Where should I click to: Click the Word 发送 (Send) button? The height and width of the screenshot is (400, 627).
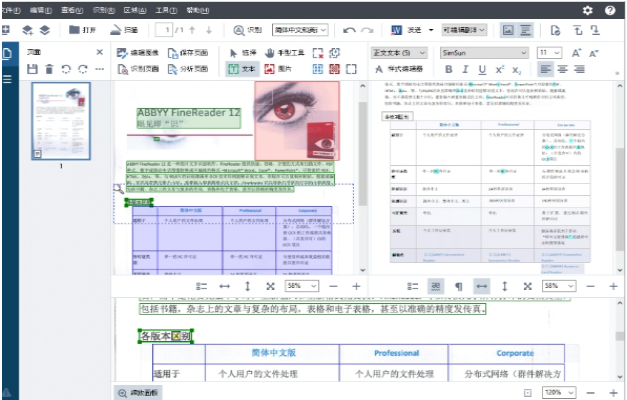click(406, 30)
